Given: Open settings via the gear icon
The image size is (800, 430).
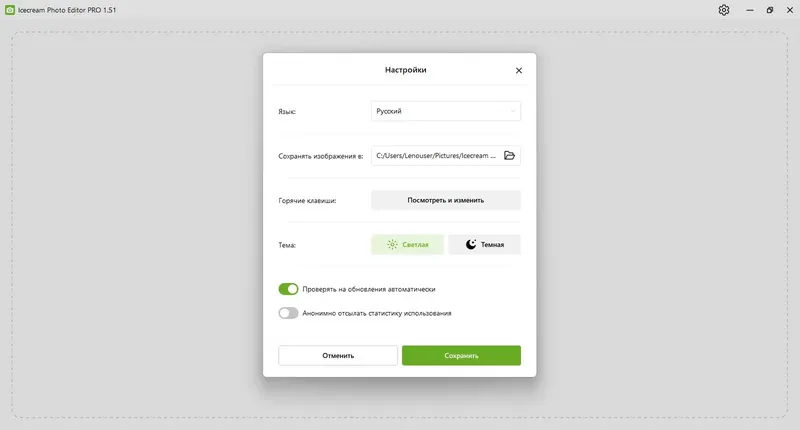Looking at the screenshot, I should point(723,10).
